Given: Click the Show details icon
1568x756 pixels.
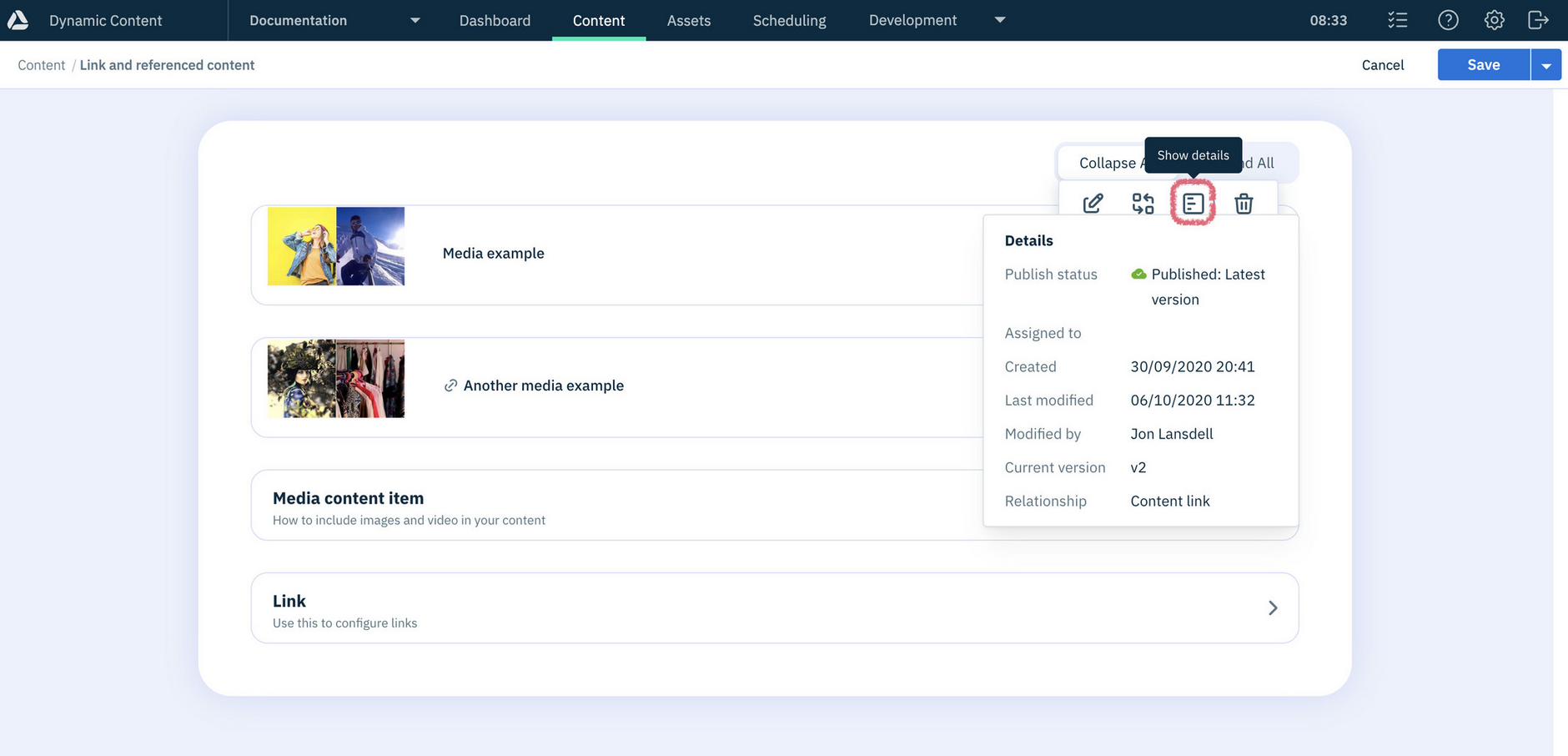Looking at the screenshot, I should pos(1193,203).
